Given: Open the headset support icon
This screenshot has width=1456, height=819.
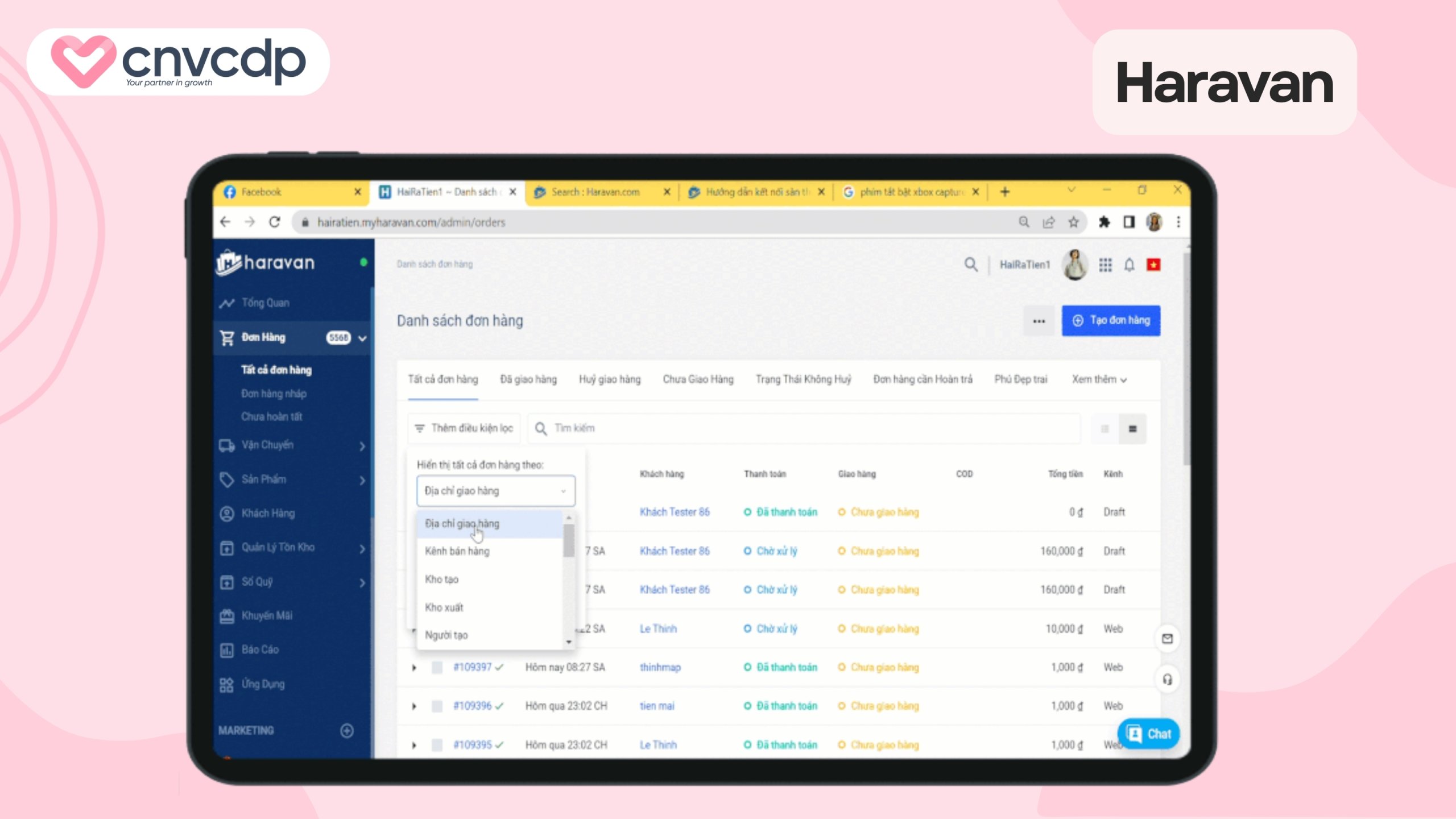Looking at the screenshot, I should point(1167,680).
